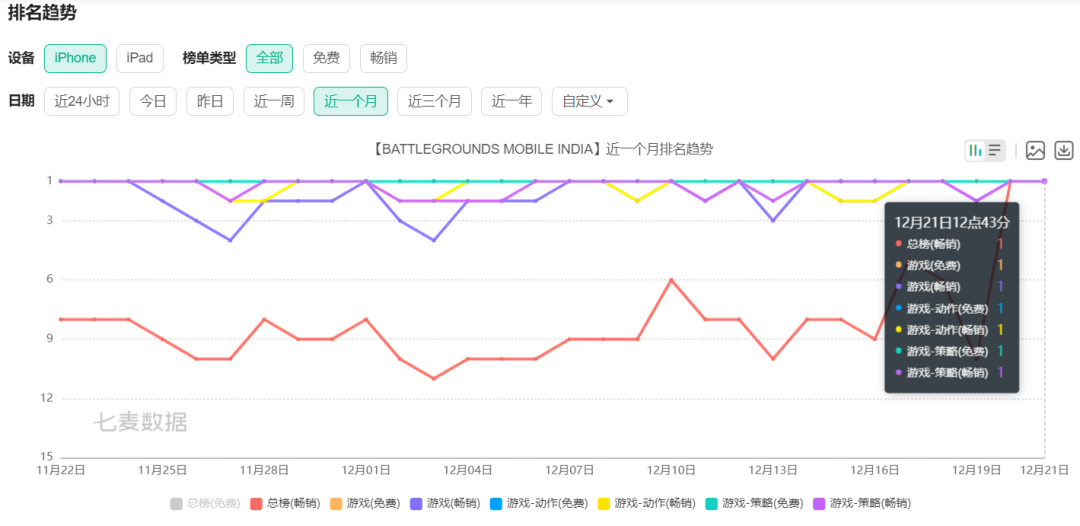Click the 游戏-策略(畅销) row in the tooltip
The height and width of the screenshot is (526, 1080).
pyautogui.click(x=951, y=372)
